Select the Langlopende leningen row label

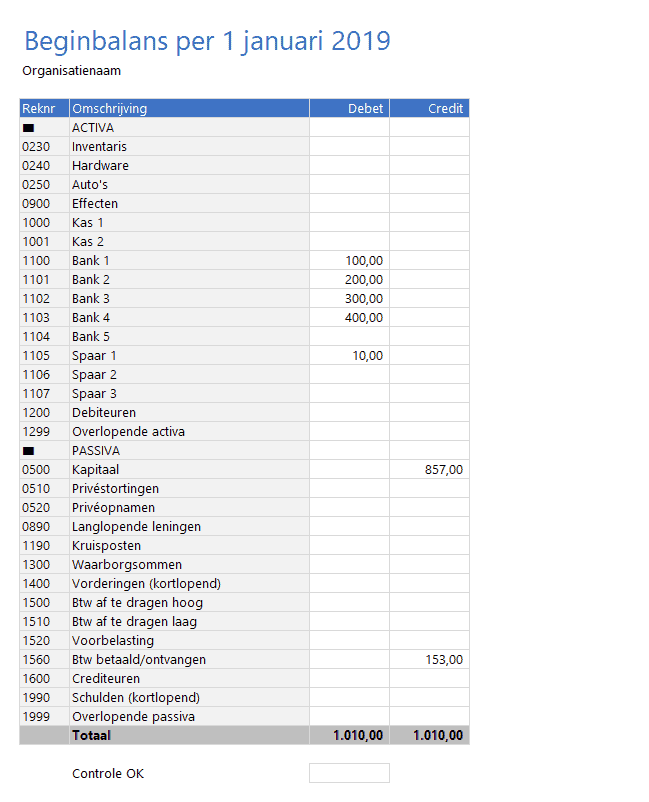point(188,527)
